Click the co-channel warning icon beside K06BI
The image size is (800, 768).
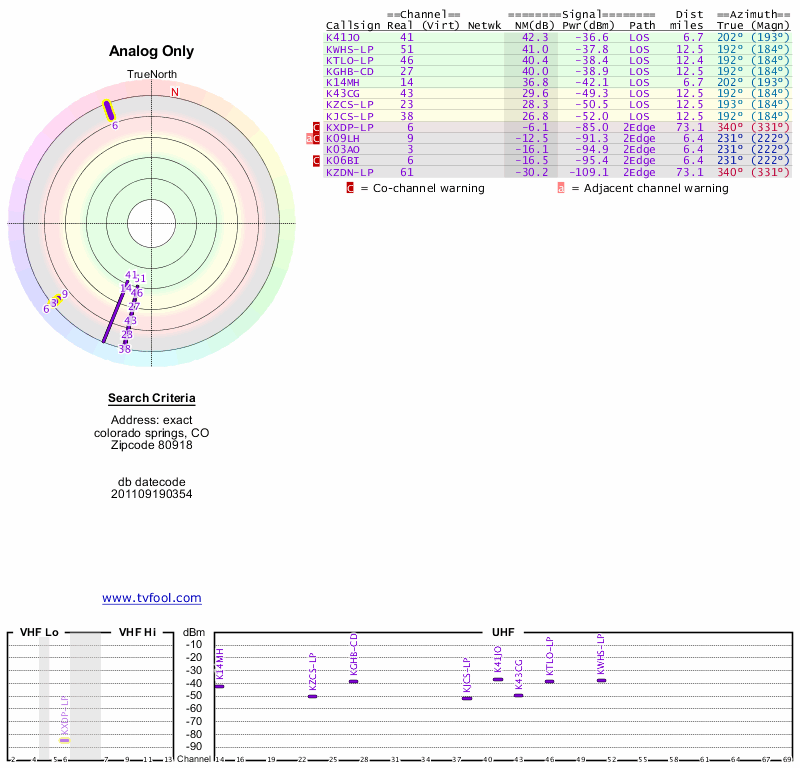point(317,160)
